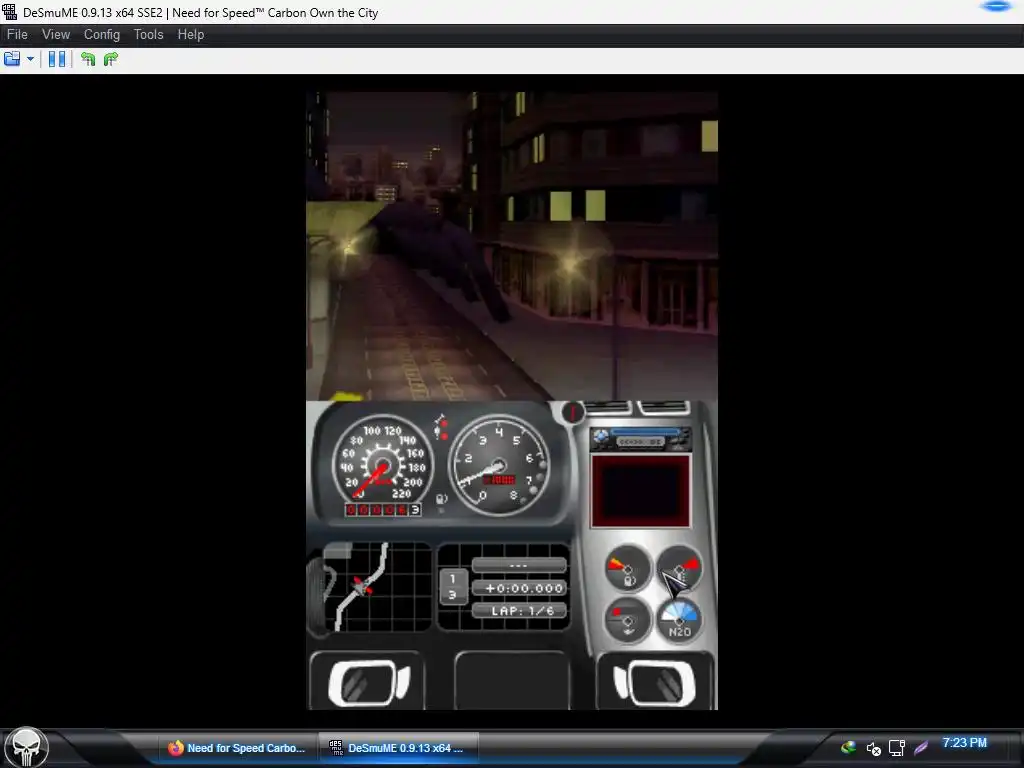Click the oil pressure dial icon
Viewport: 1024px width, 768px height.
pos(628,620)
